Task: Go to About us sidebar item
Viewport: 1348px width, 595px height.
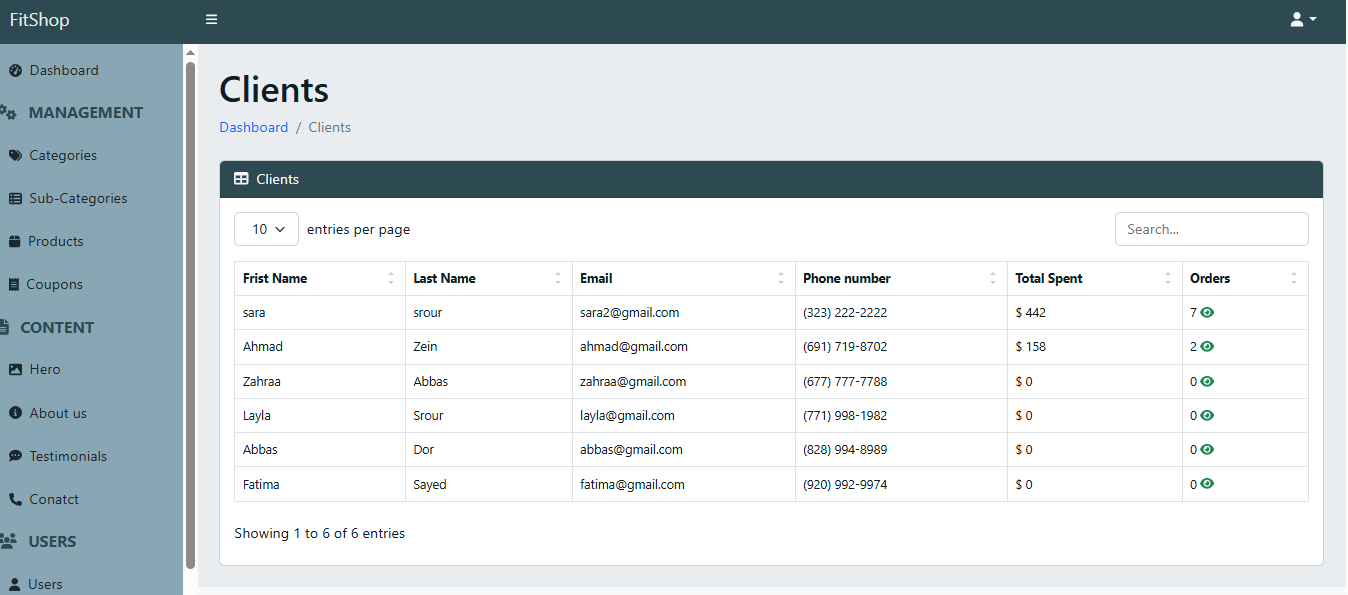Action: pyautogui.click(x=58, y=414)
